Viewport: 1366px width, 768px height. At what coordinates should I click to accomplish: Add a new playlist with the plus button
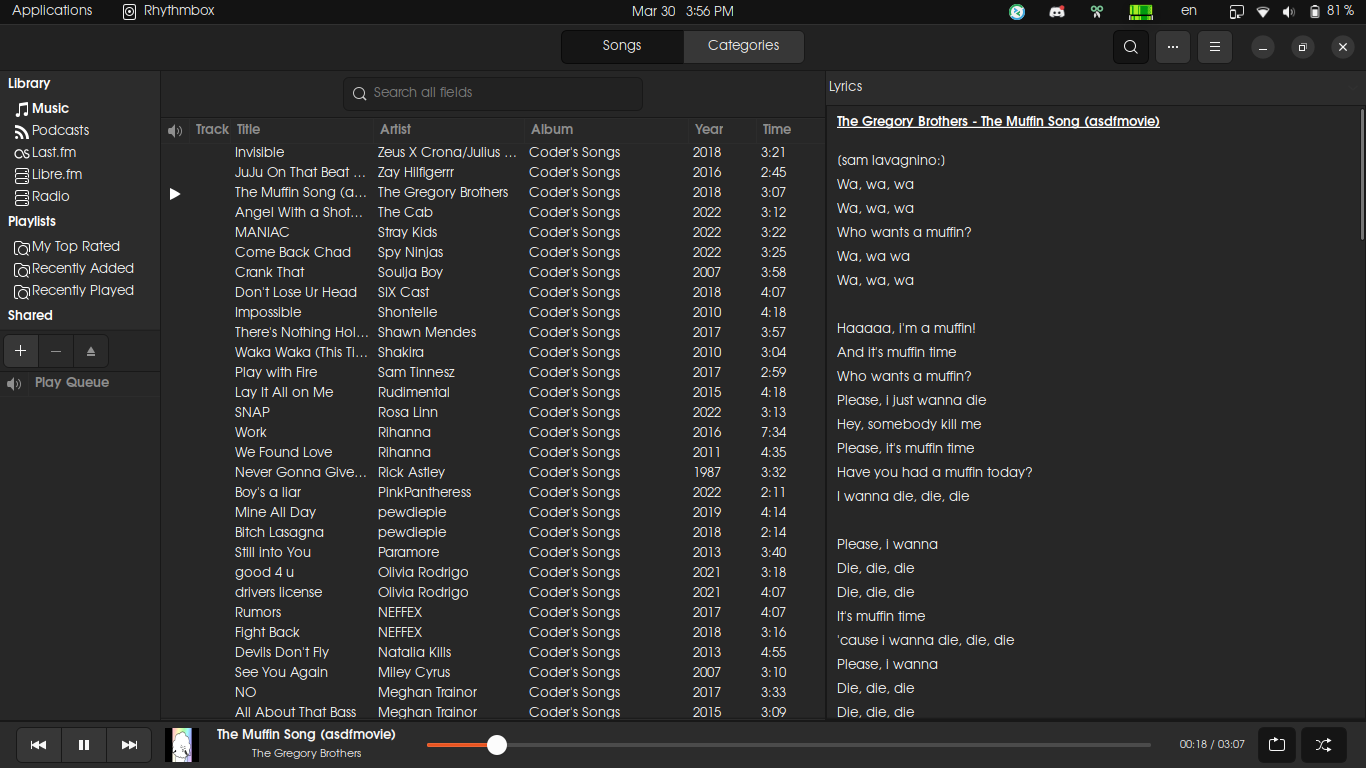(21, 351)
